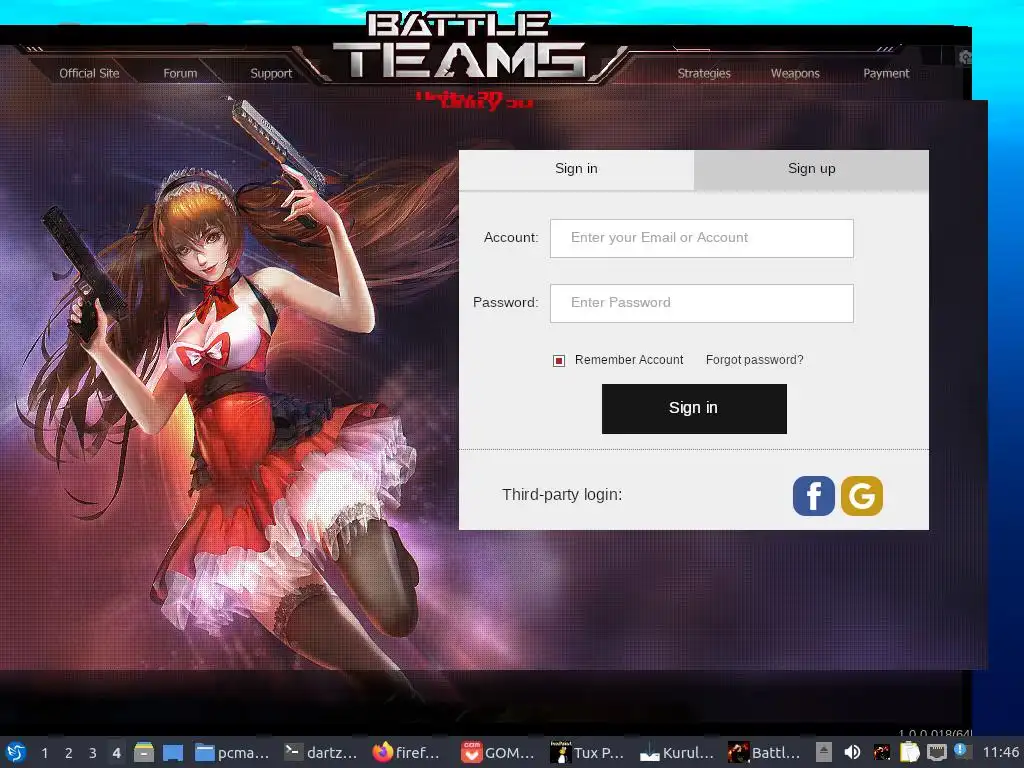Viewport: 1024px width, 768px height.
Task: Switch to the pcmanfm taskbar window
Action: click(232, 752)
